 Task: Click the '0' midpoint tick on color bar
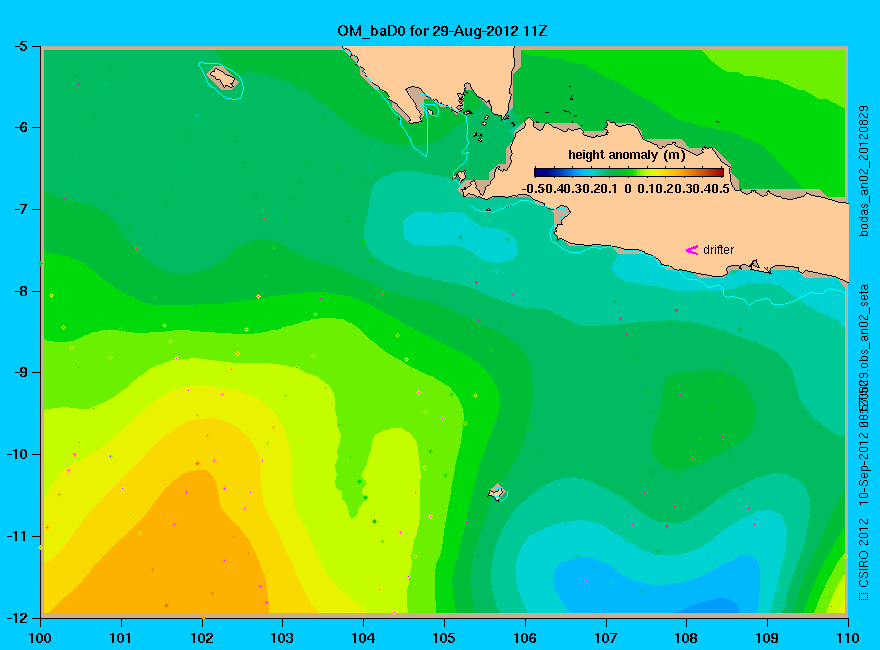(627, 189)
